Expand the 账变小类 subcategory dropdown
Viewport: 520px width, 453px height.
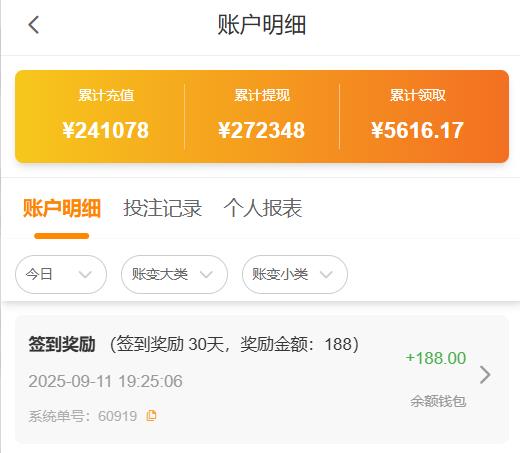(x=295, y=274)
